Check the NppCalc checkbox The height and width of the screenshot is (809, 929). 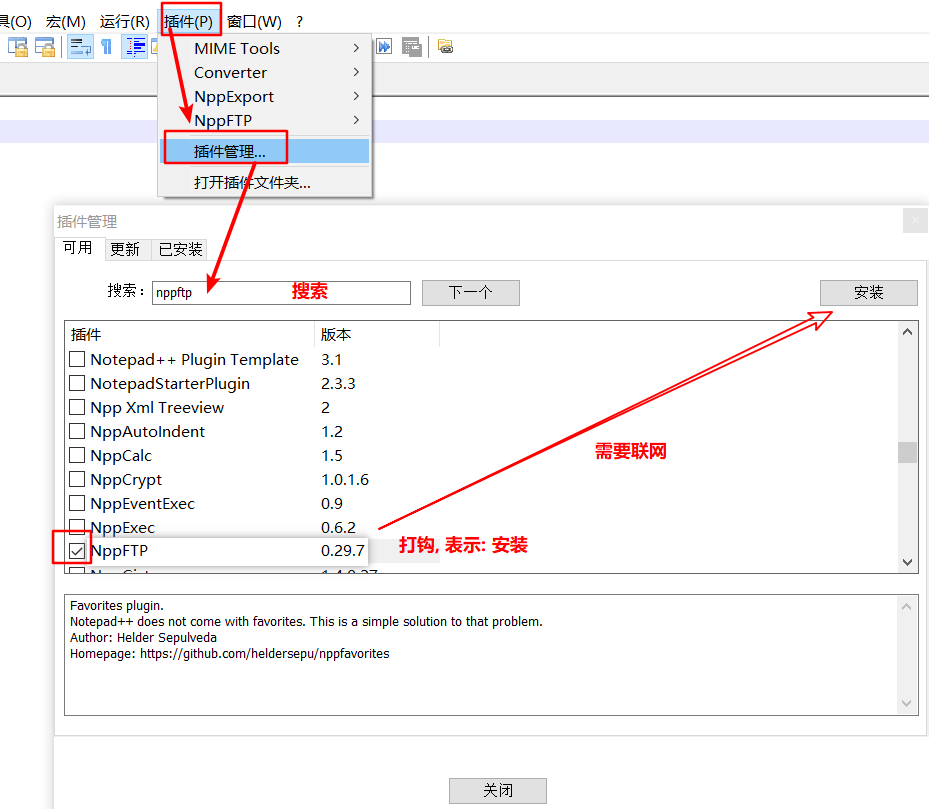click(77, 455)
